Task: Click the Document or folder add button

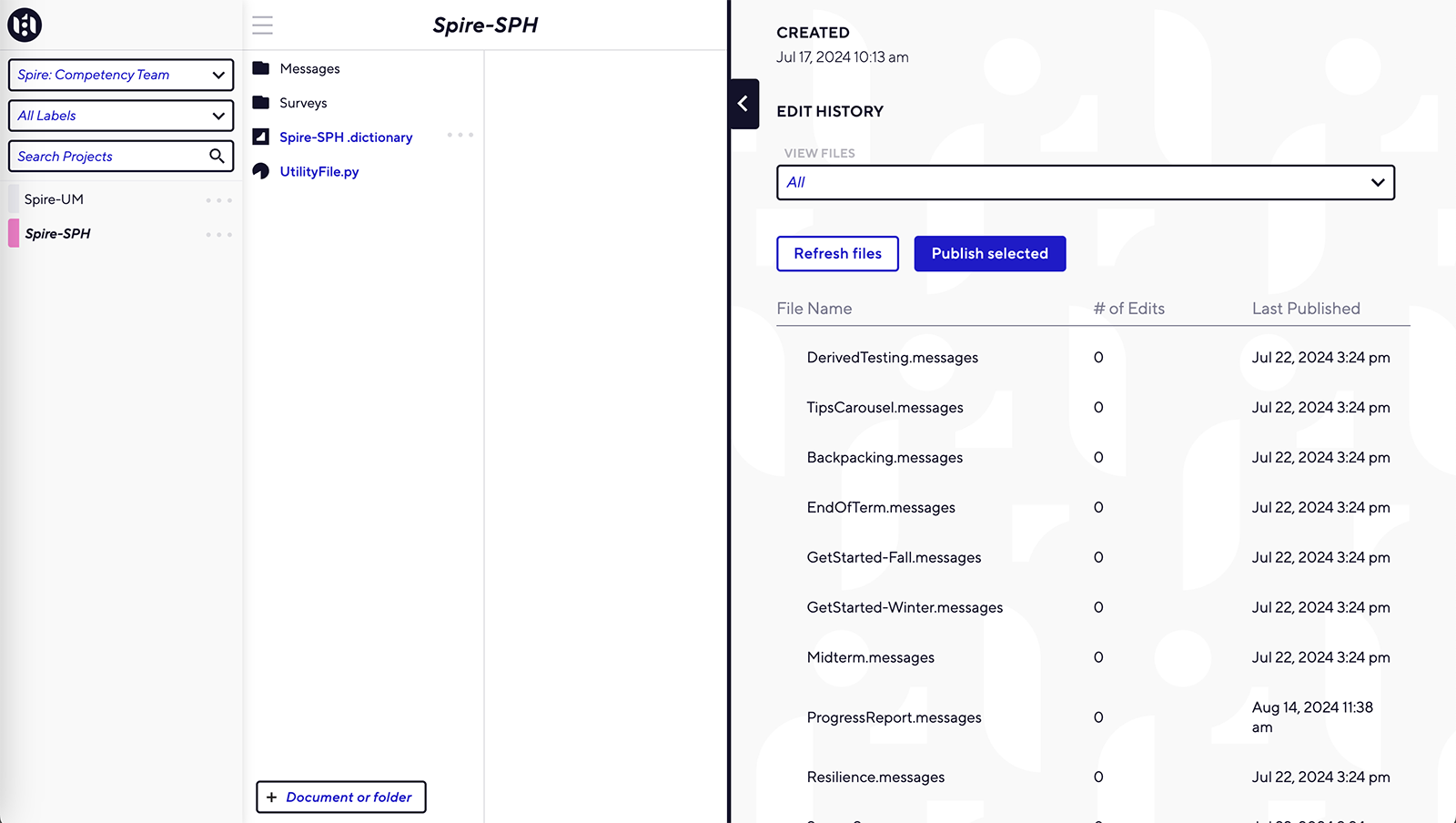Action: pos(341,797)
